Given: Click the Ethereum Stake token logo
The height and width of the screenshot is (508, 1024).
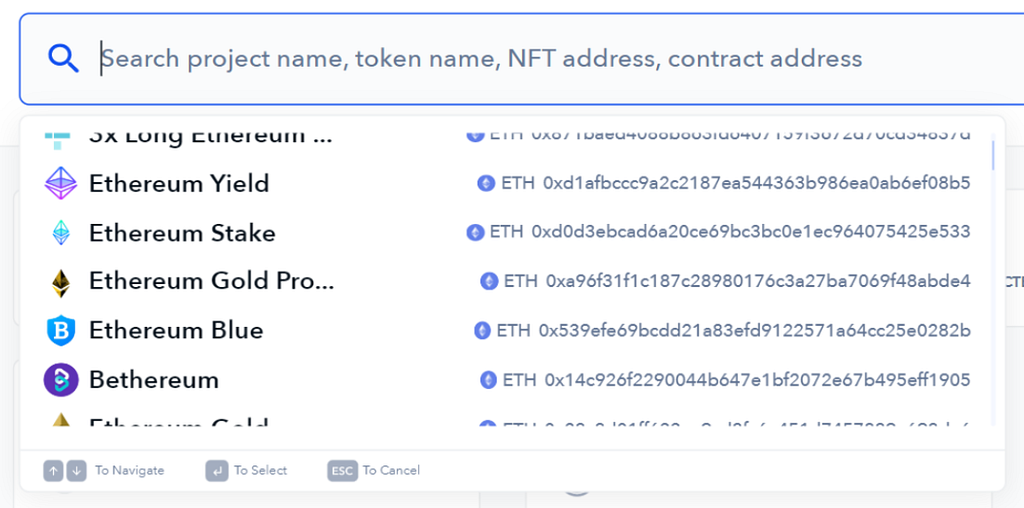Looking at the screenshot, I should click(x=61, y=233).
